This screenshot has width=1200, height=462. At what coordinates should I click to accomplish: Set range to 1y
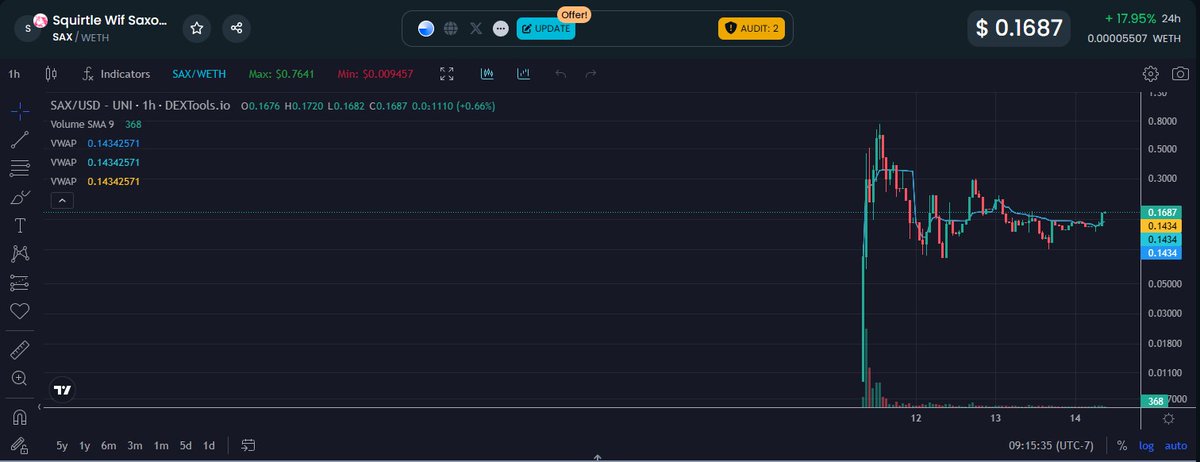click(85, 445)
